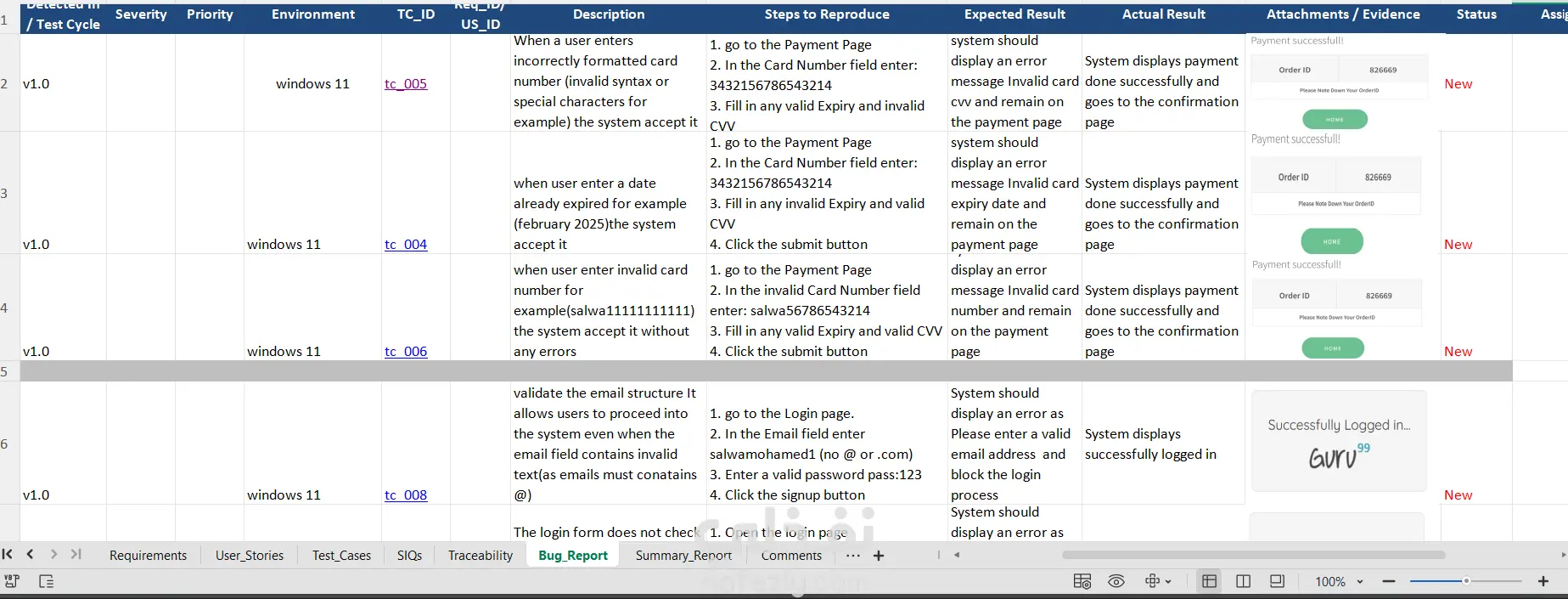The width and height of the screenshot is (1568, 599).
Task: Open the tc_006 test case link
Action: pyautogui.click(x=406, y=351)
